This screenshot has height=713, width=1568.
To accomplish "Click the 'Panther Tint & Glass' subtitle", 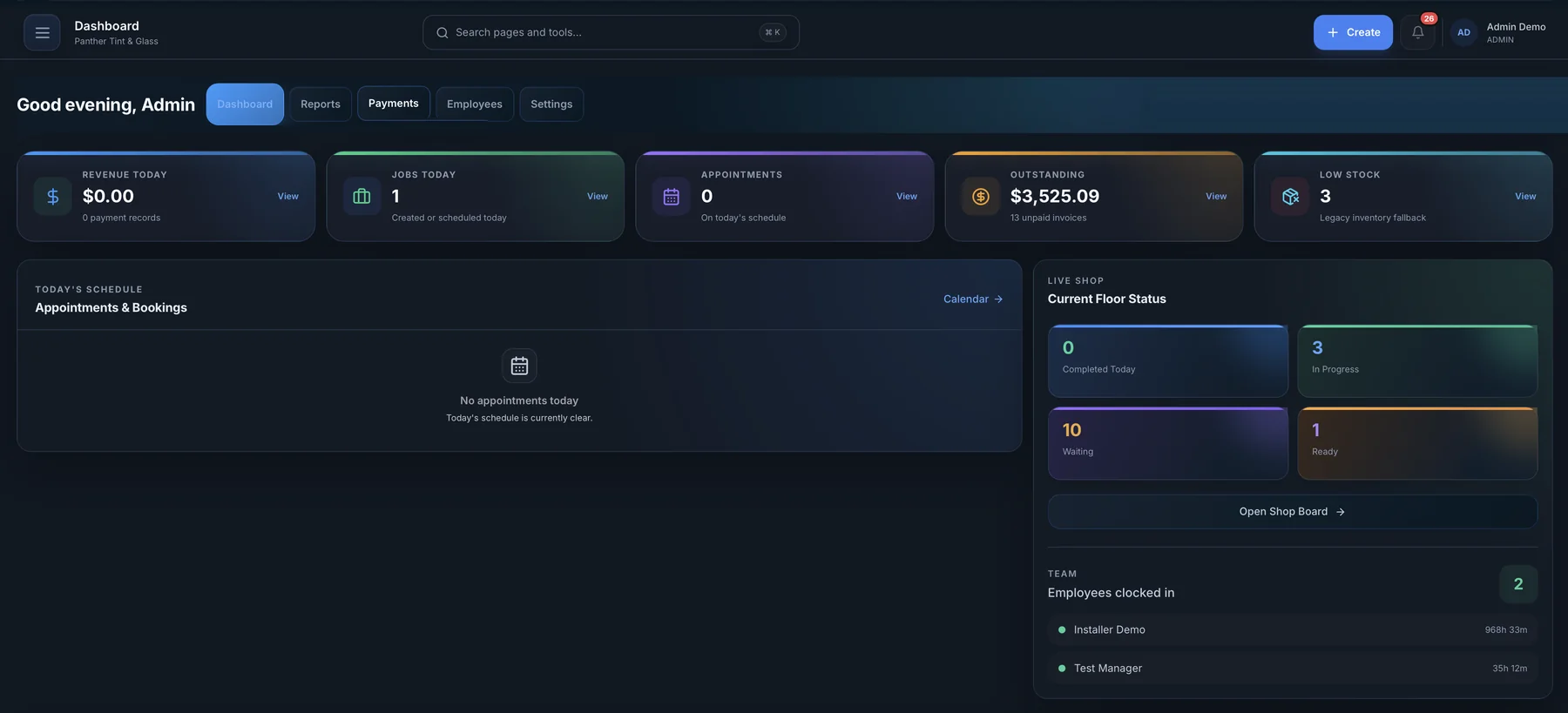I will pyautogui.click(x=117, y=41).
